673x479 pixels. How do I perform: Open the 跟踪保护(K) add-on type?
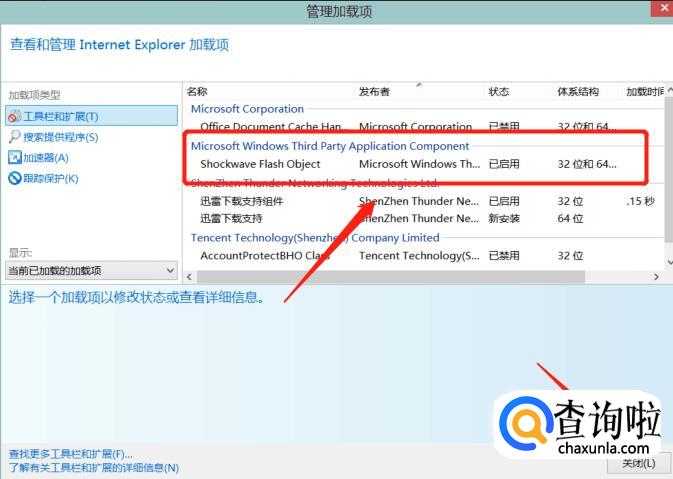[51, 179]
